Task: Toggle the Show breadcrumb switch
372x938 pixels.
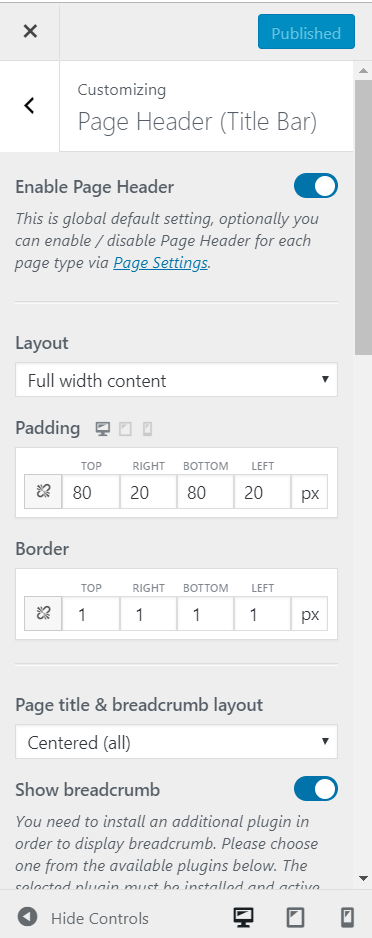Action: pyautogui.click(x=316, y=789)
